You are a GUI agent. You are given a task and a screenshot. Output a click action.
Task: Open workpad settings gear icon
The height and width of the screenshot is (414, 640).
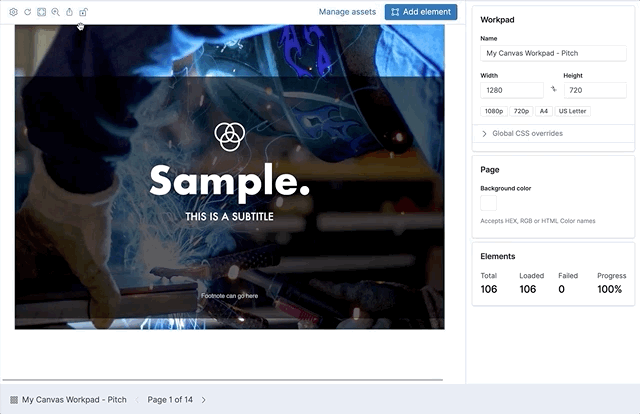(x=14, y=12)
